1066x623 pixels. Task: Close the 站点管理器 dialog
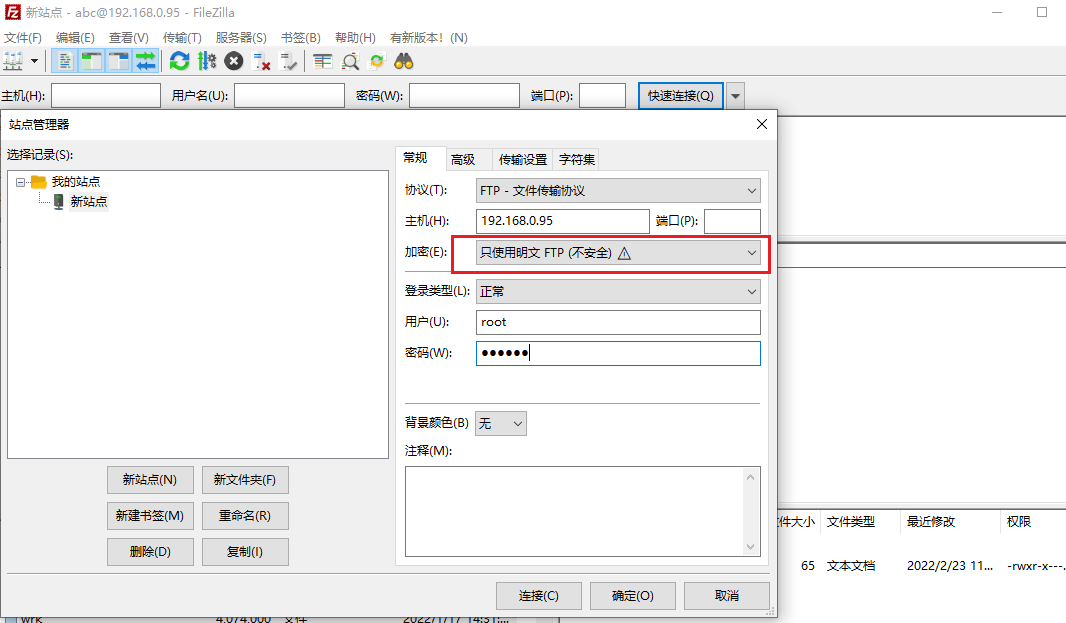coord(761,124)
